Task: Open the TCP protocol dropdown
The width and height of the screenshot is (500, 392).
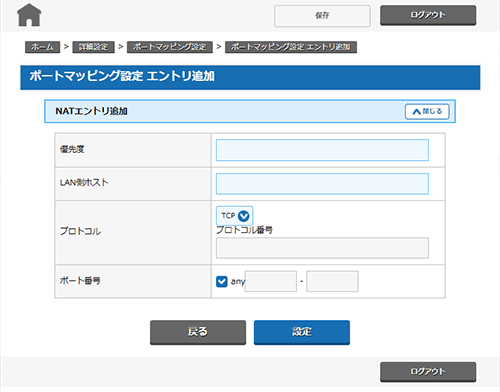Action: 234,216
